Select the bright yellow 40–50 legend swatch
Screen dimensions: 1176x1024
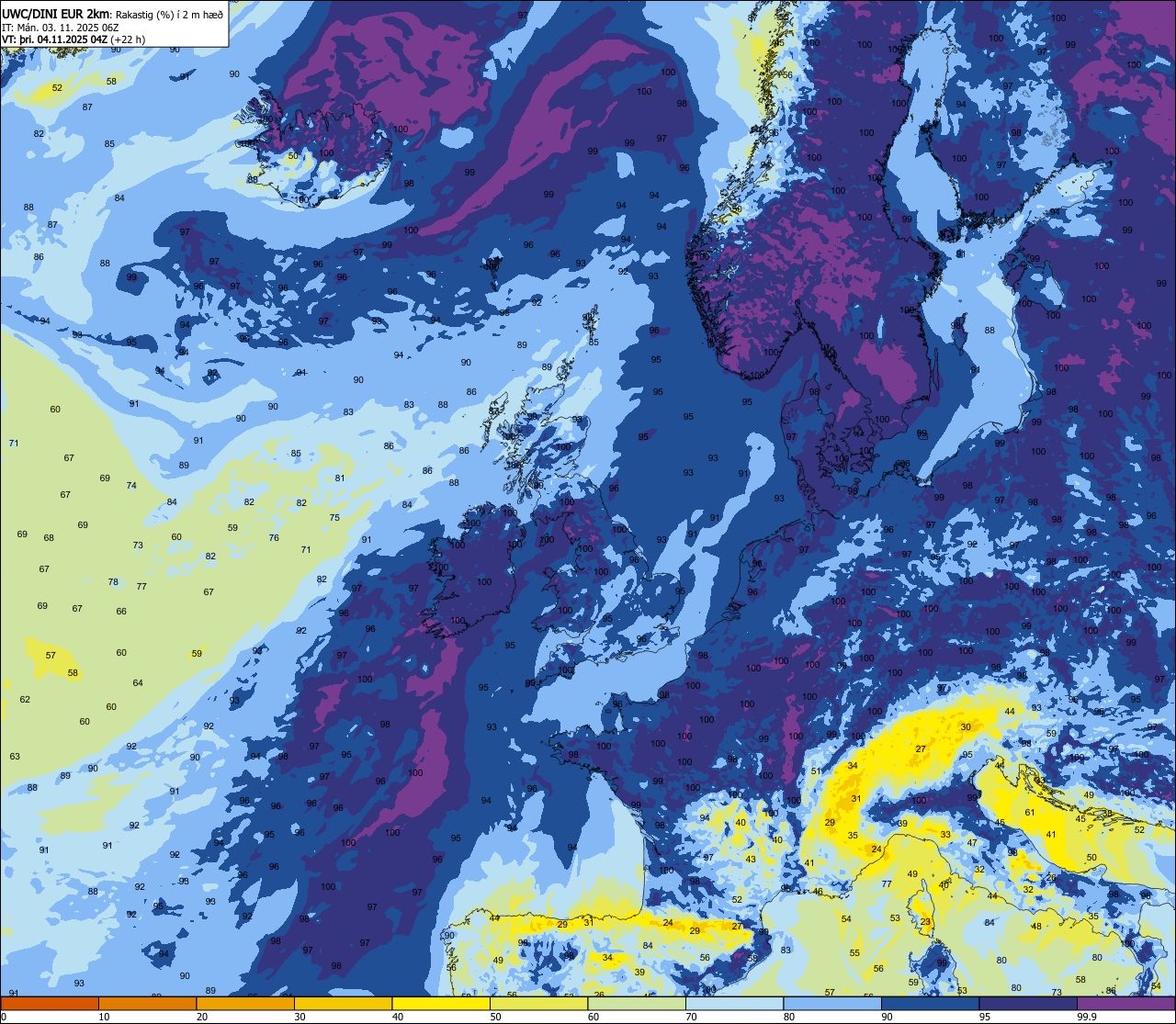[x=441, y=1003]
